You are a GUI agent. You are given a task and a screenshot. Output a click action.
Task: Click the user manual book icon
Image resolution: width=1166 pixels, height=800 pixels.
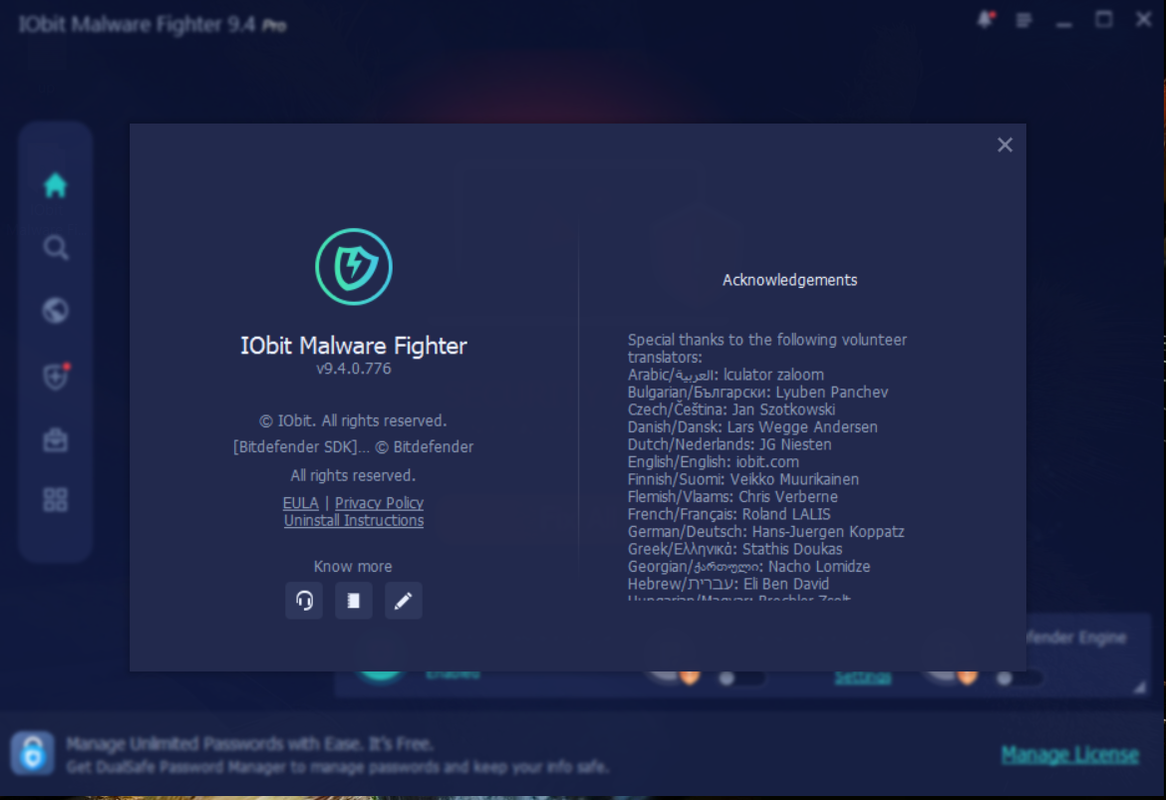coord(353,600)
